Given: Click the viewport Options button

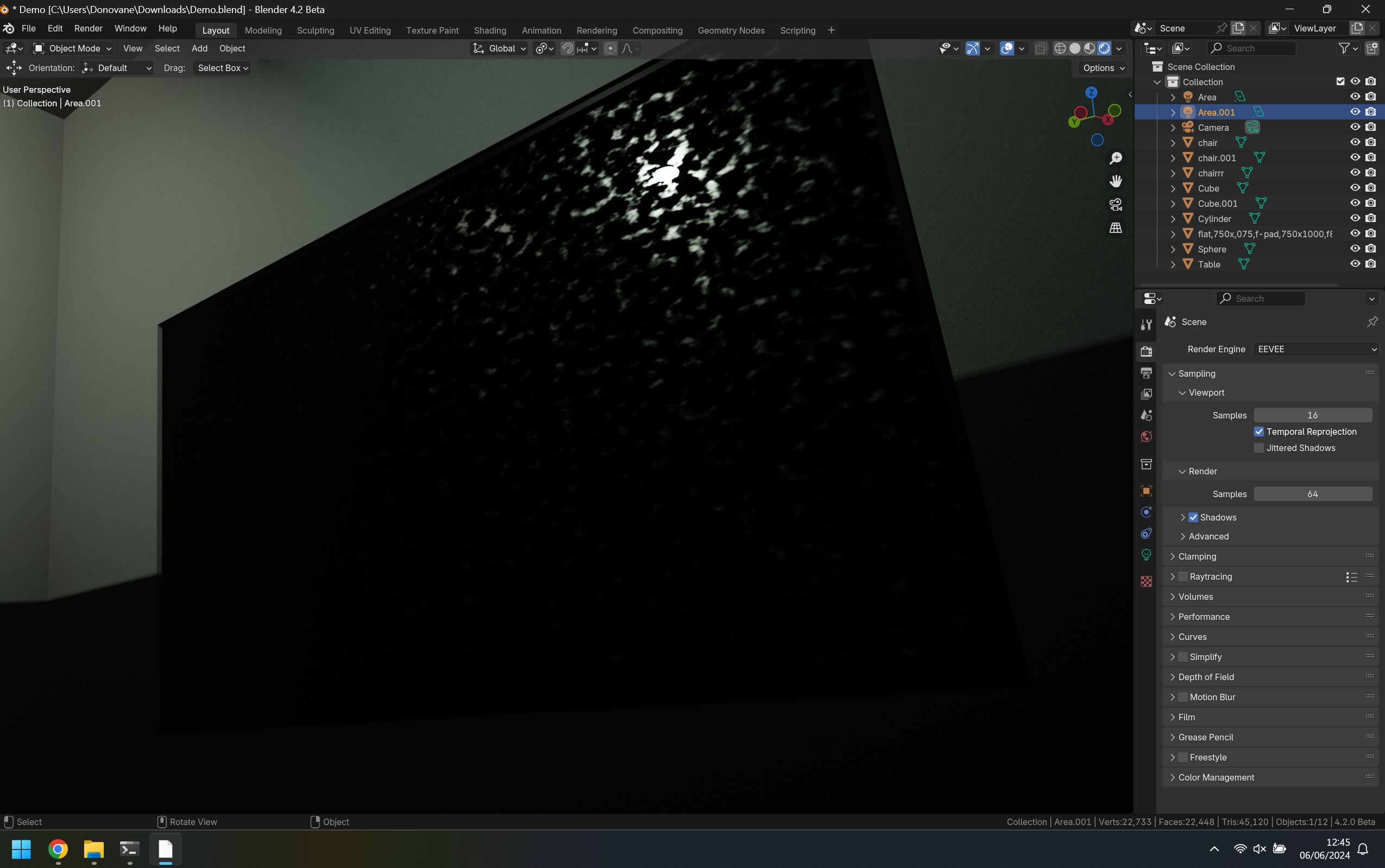Looking at the screenshot, I should [1103, 68].
